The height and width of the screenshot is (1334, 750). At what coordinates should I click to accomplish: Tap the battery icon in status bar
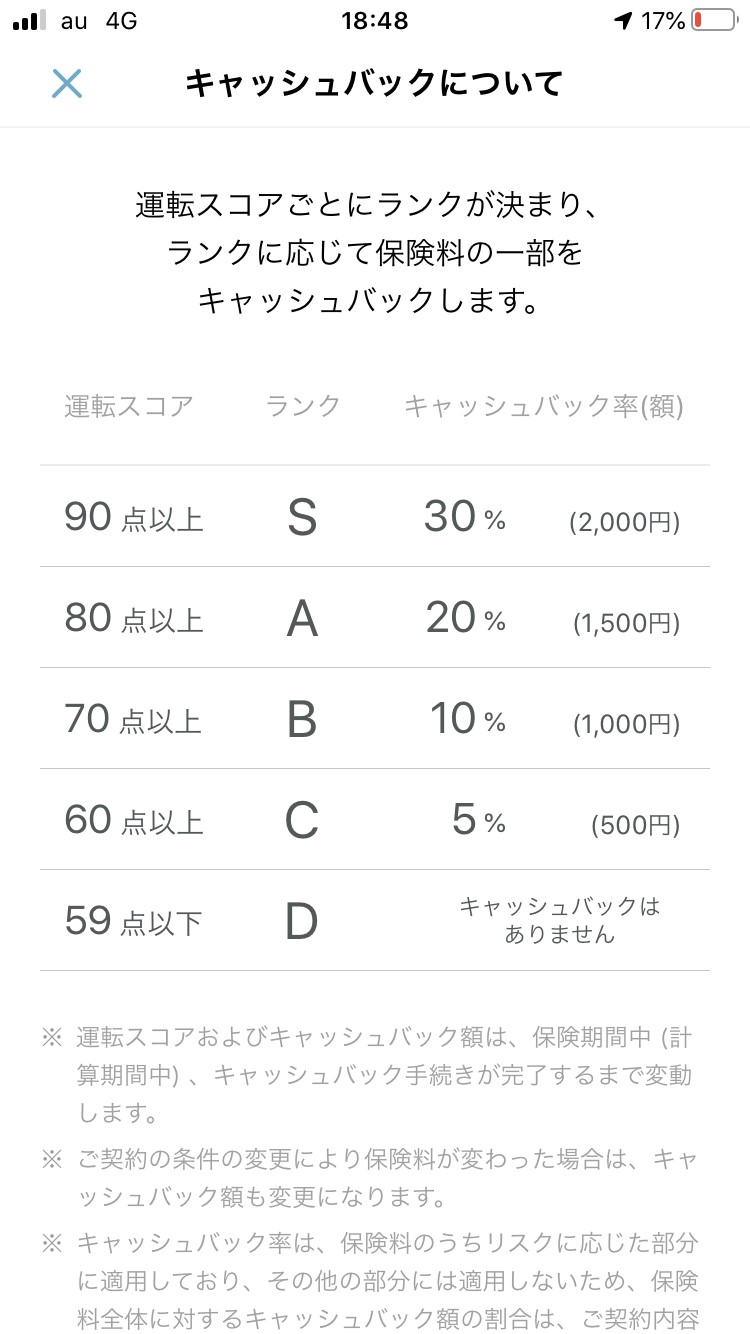pyautogui.click(x=712, y=21)
